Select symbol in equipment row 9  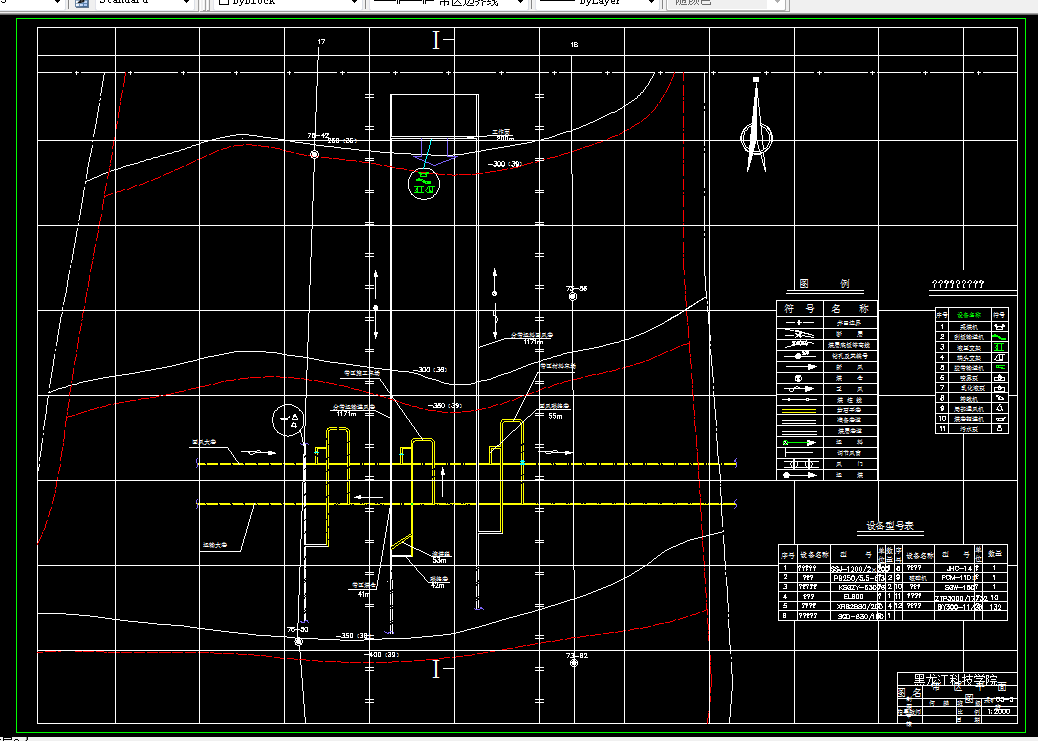[1000, 409]
